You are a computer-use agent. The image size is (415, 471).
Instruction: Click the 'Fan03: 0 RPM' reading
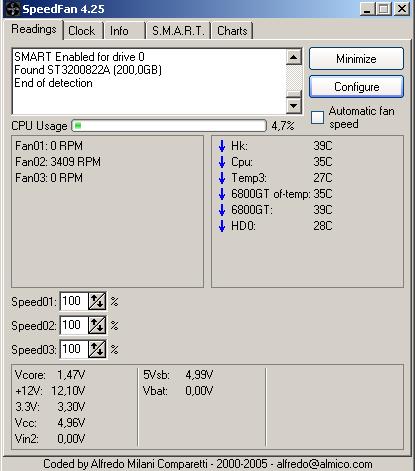click(49, 178)
